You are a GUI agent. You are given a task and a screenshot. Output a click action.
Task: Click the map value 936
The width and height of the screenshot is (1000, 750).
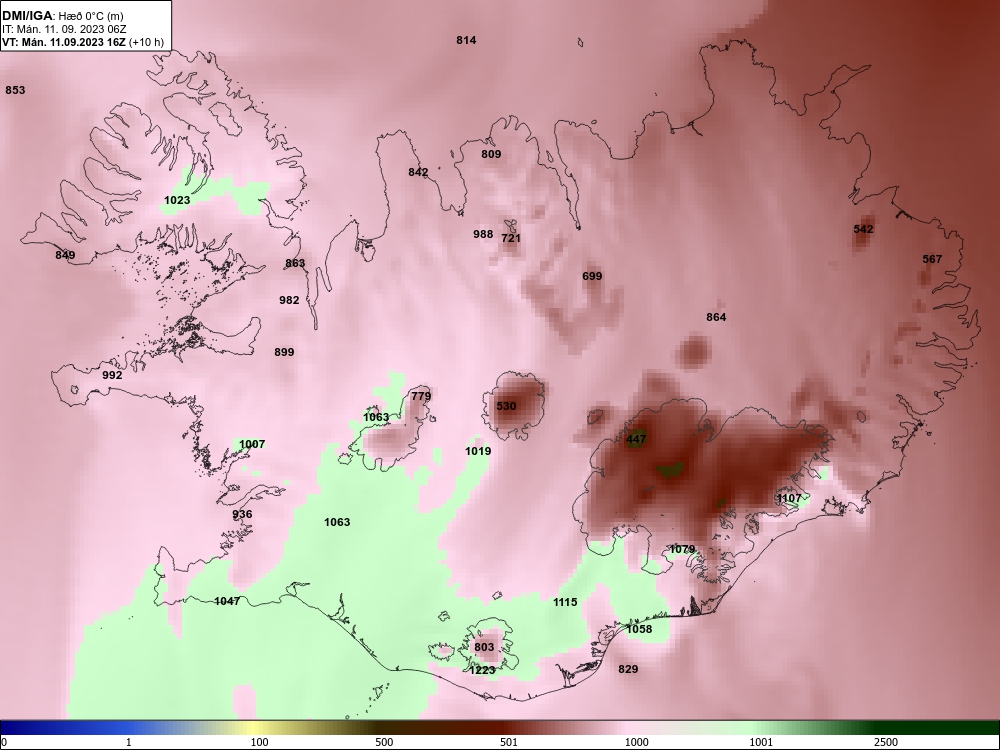242,515
